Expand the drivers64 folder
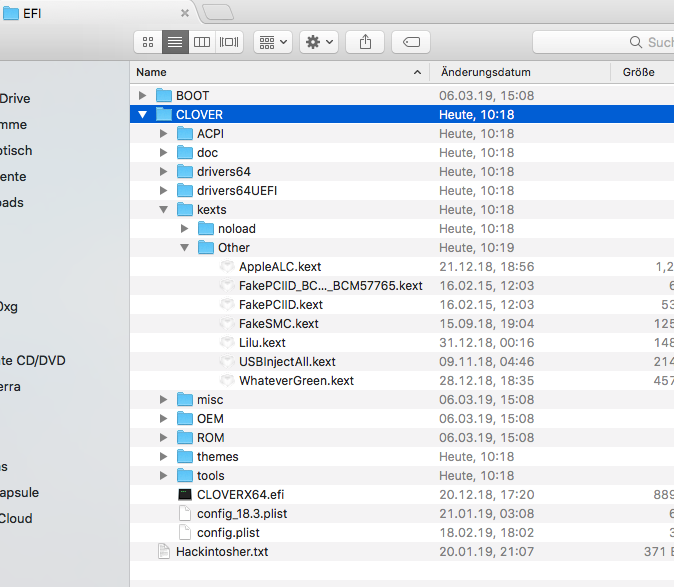 [163, 171]
